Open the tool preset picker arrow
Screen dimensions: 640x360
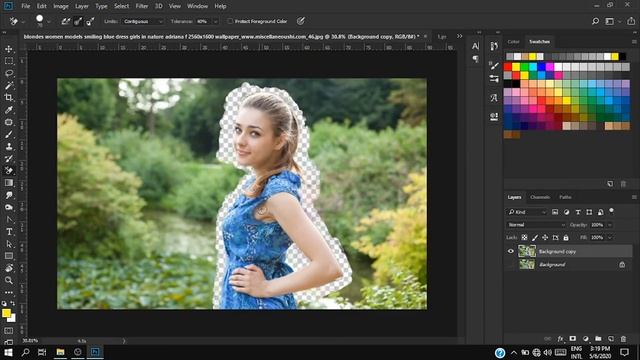(x=23, y=21)
